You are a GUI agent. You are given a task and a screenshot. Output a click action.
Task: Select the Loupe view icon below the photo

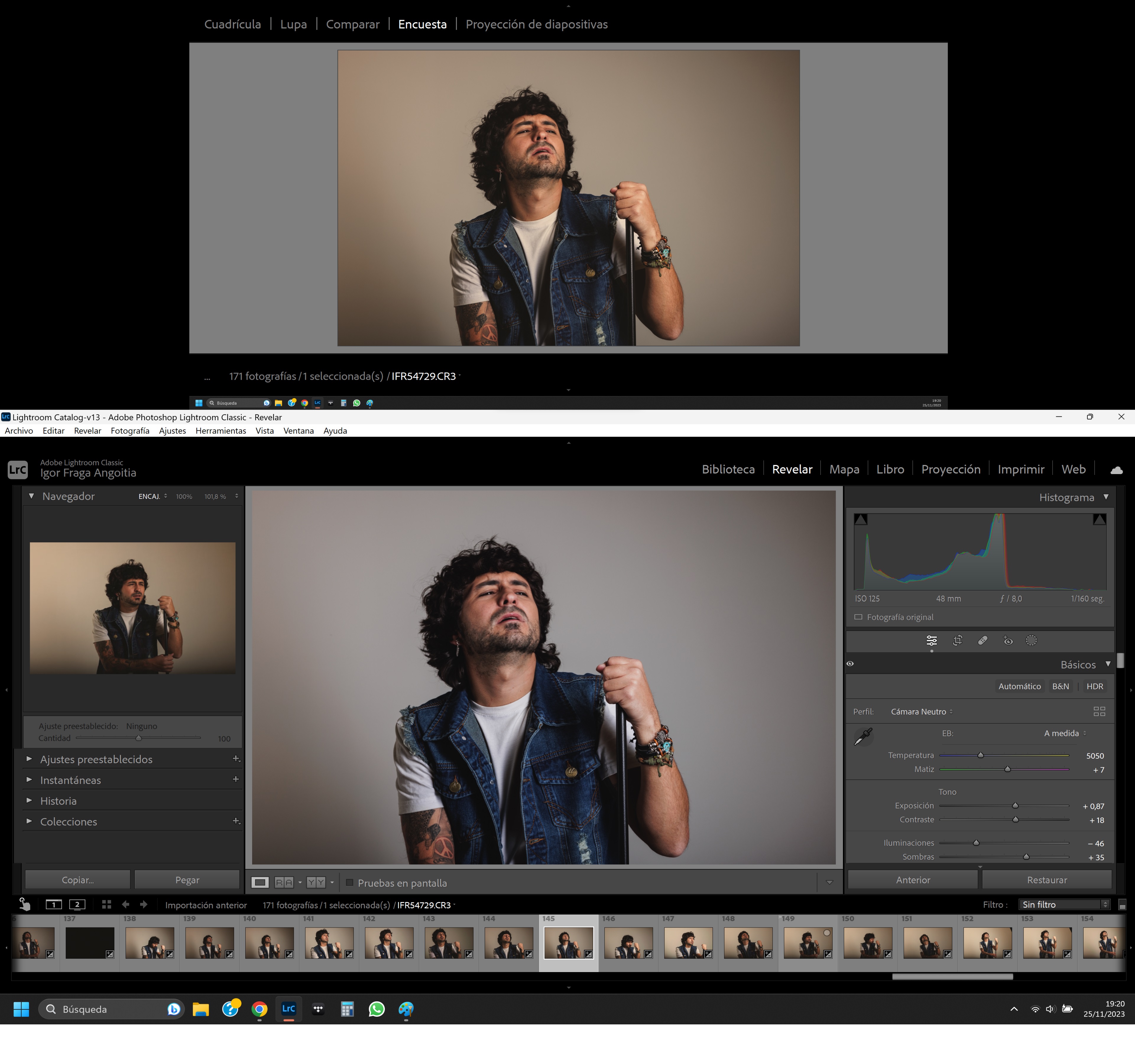coord(261,883)
